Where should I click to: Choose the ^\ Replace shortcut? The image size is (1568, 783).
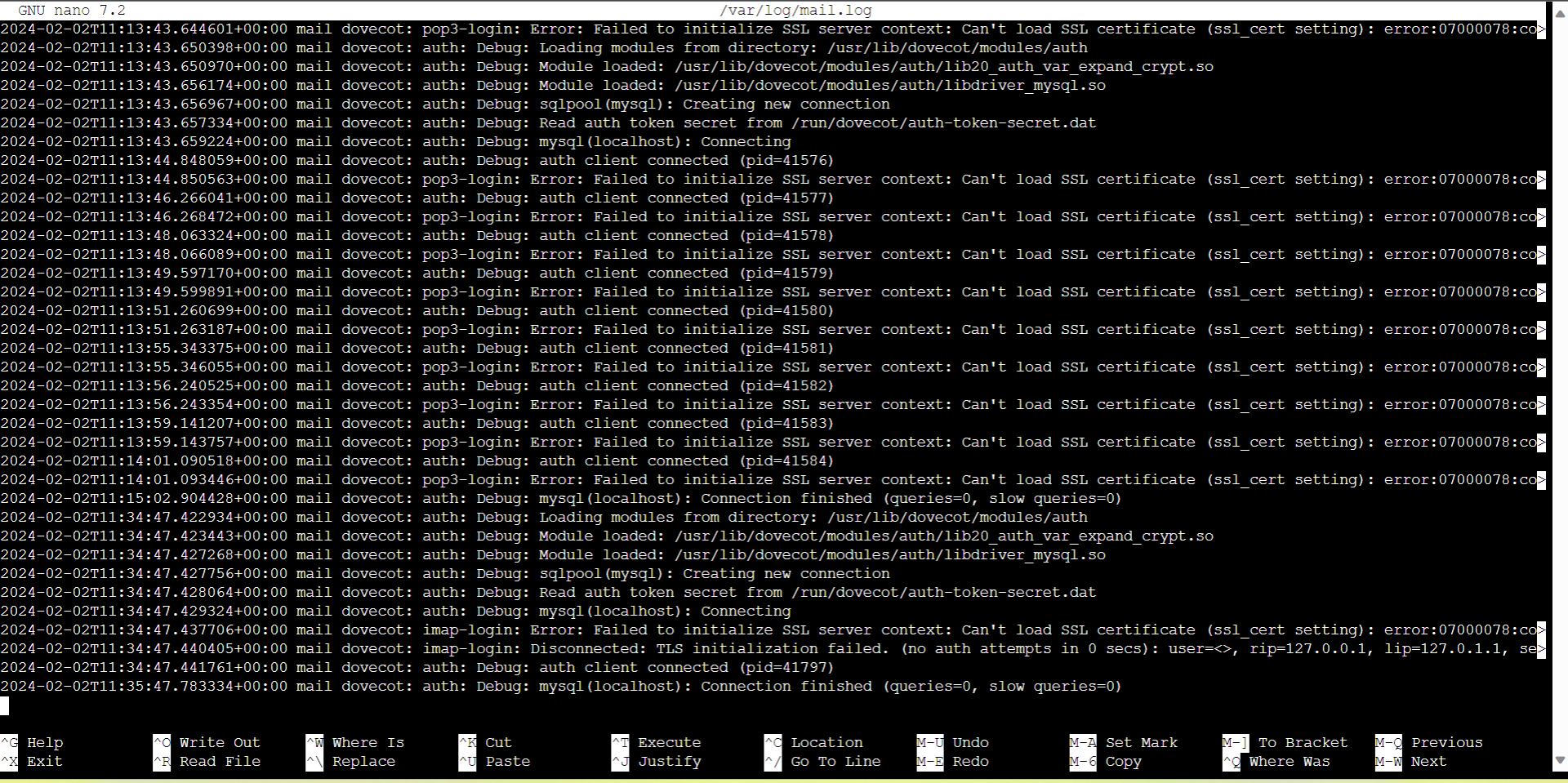tap(351, 761)
